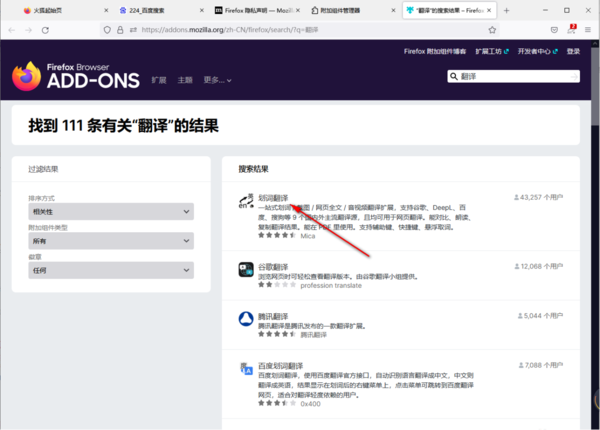Click the 百度划词翻译 extension icon
The image size is (600, 430).
tap(246, 369)
